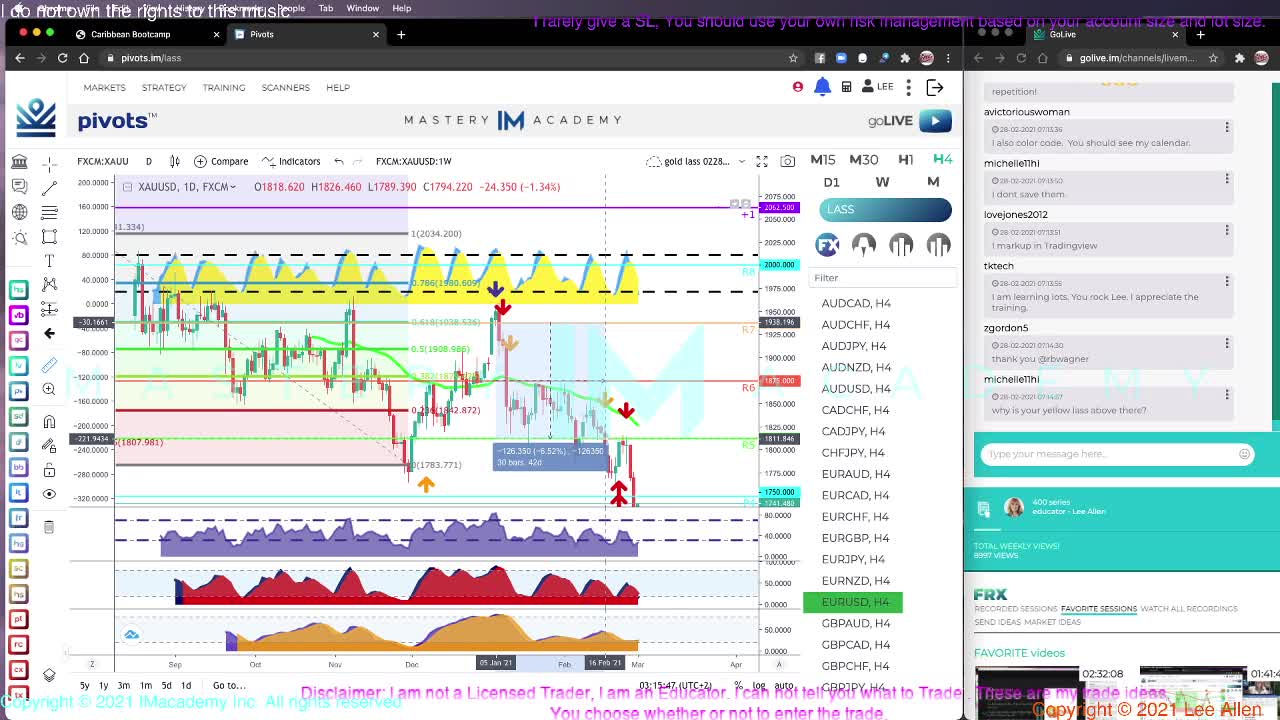Open the MARKETS menu
The height and width of the screenshot is (720, 1280).
pyautogui.click(x=104, y=87)
